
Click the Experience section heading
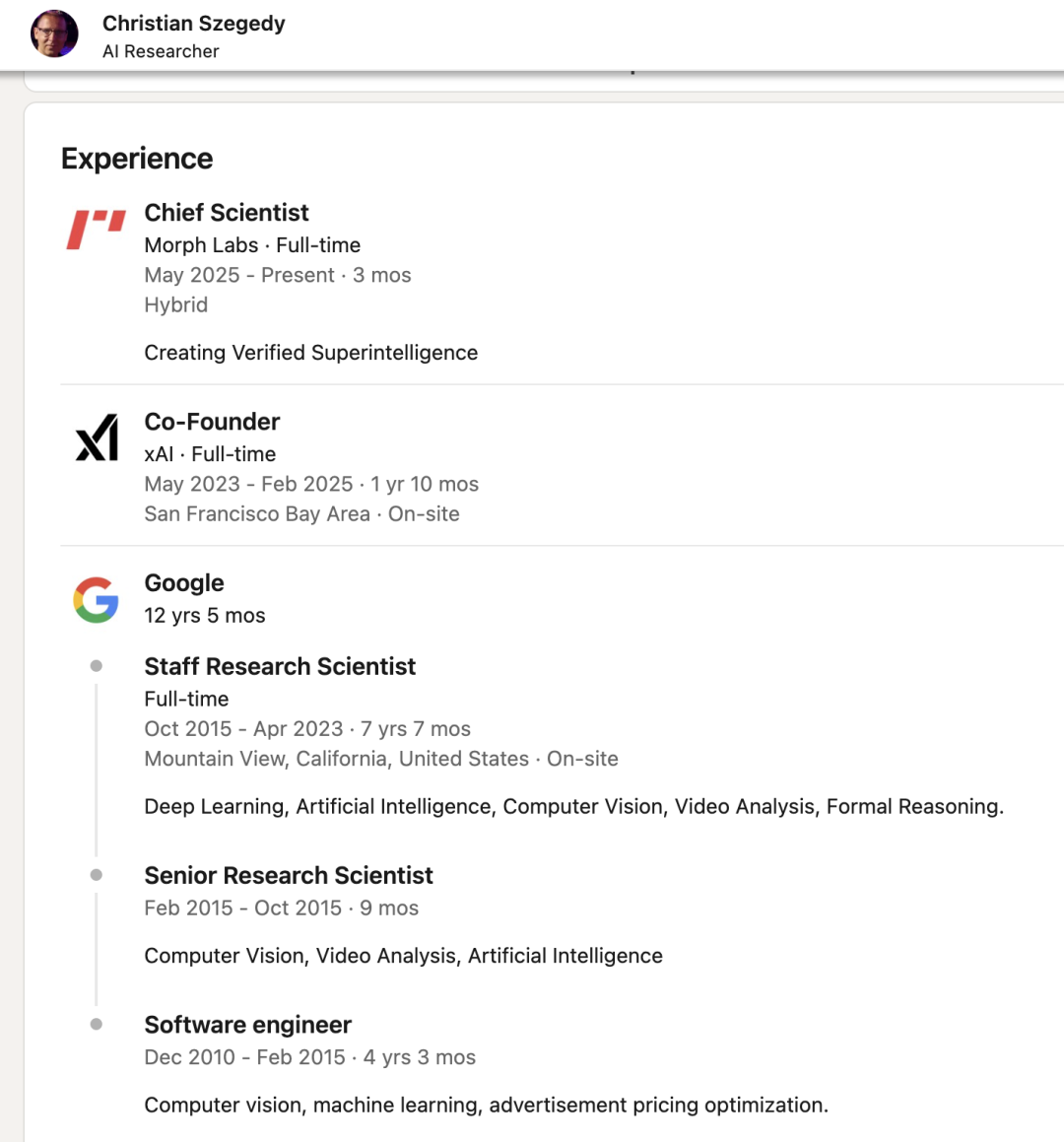137,159
